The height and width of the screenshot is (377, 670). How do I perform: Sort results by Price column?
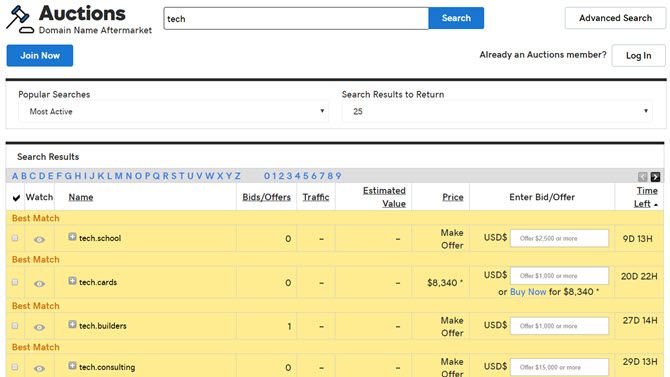click(453, 197)
